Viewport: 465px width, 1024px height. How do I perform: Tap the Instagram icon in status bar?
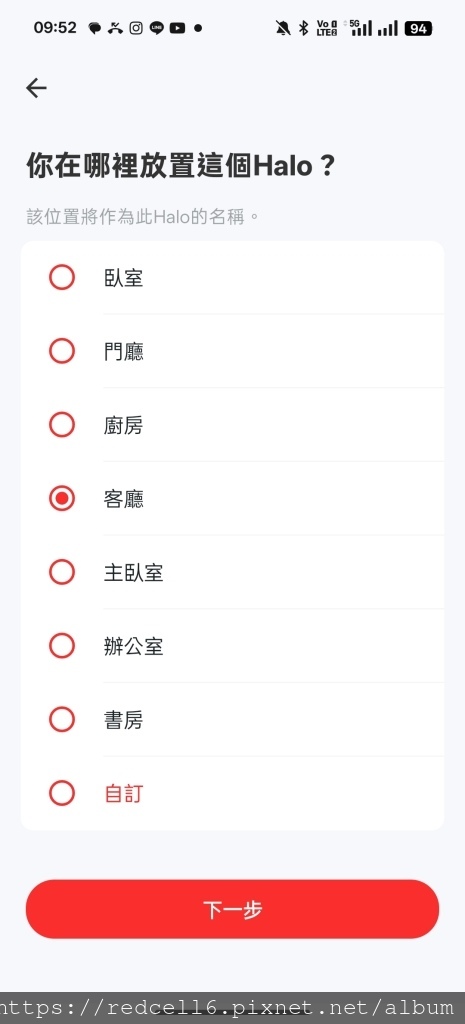(x=136, y=28)
